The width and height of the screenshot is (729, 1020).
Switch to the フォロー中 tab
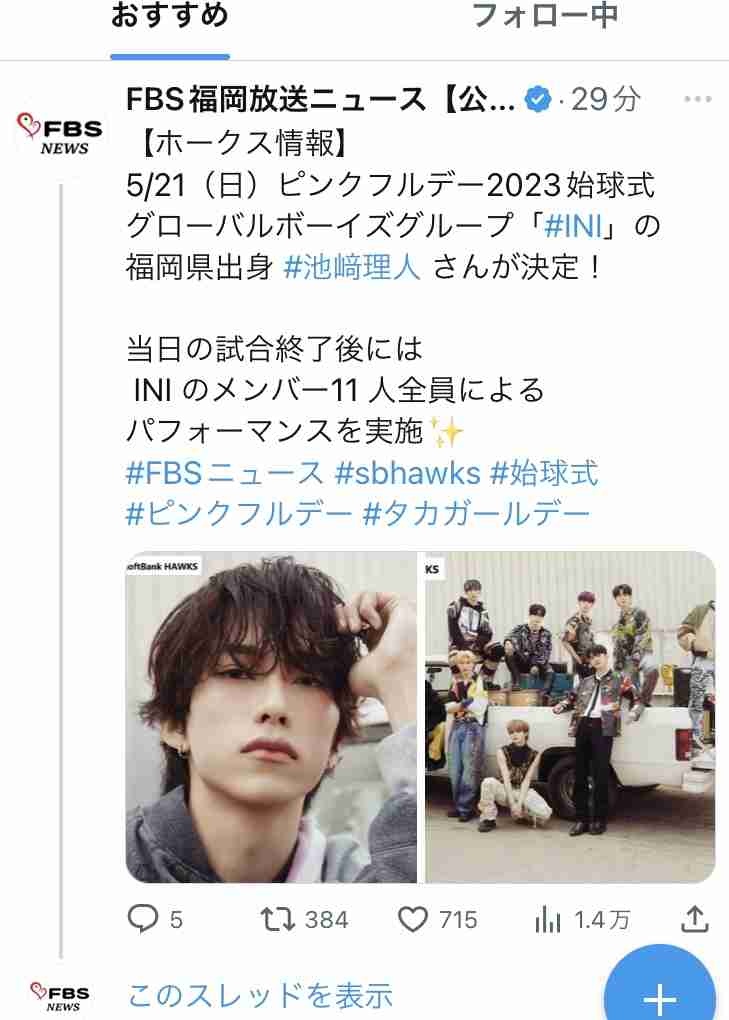pyautogui.click(x=545, y=16)
